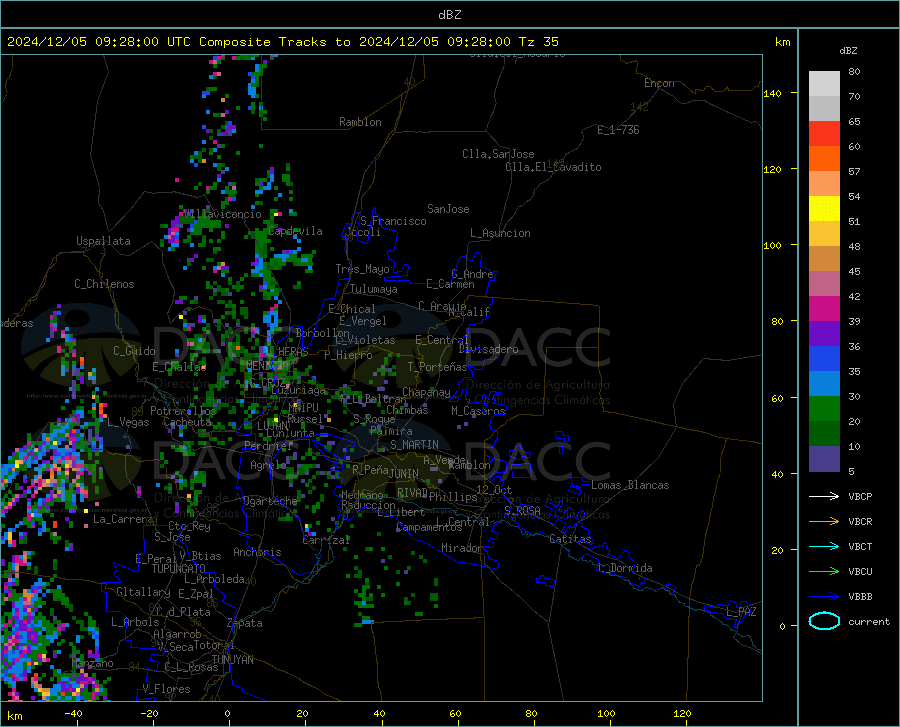Click the 'current' legend label

tap(869, 621)
